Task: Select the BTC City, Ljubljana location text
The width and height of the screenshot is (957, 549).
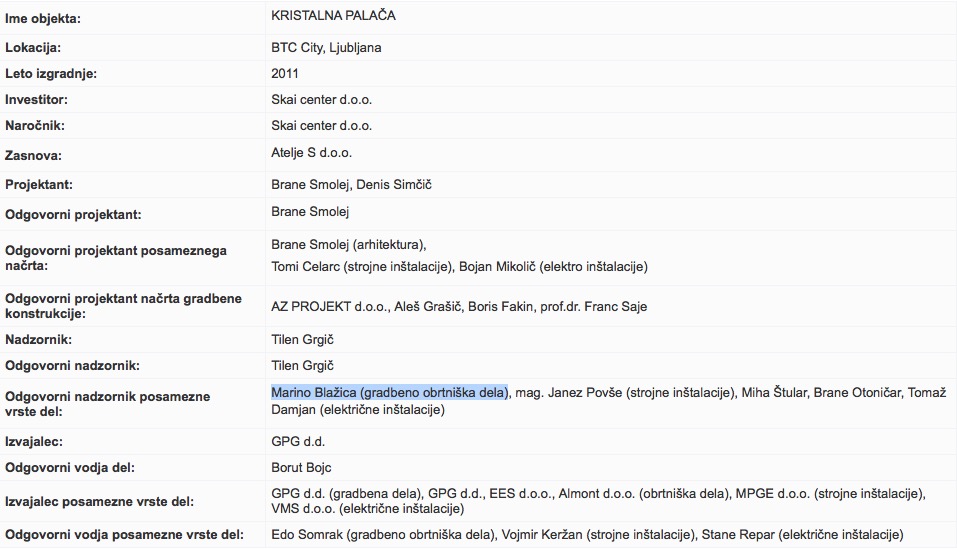Action: click(x=326, y=47)
